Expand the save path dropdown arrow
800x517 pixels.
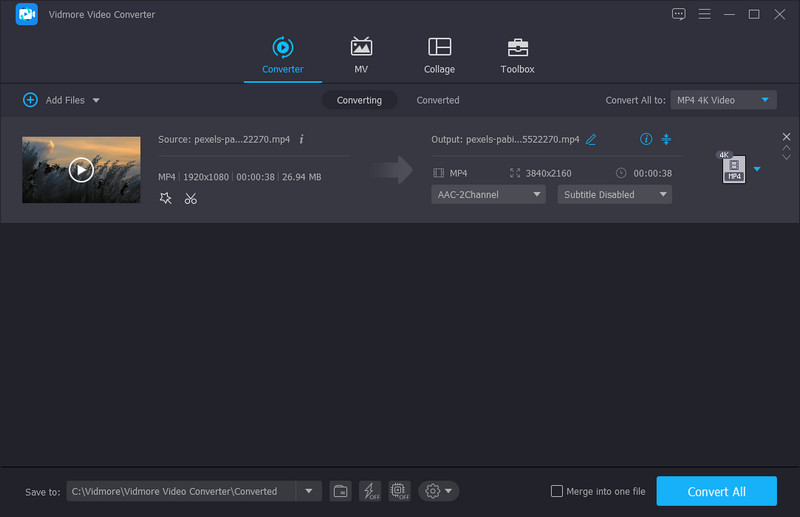(x=308, y=491)
